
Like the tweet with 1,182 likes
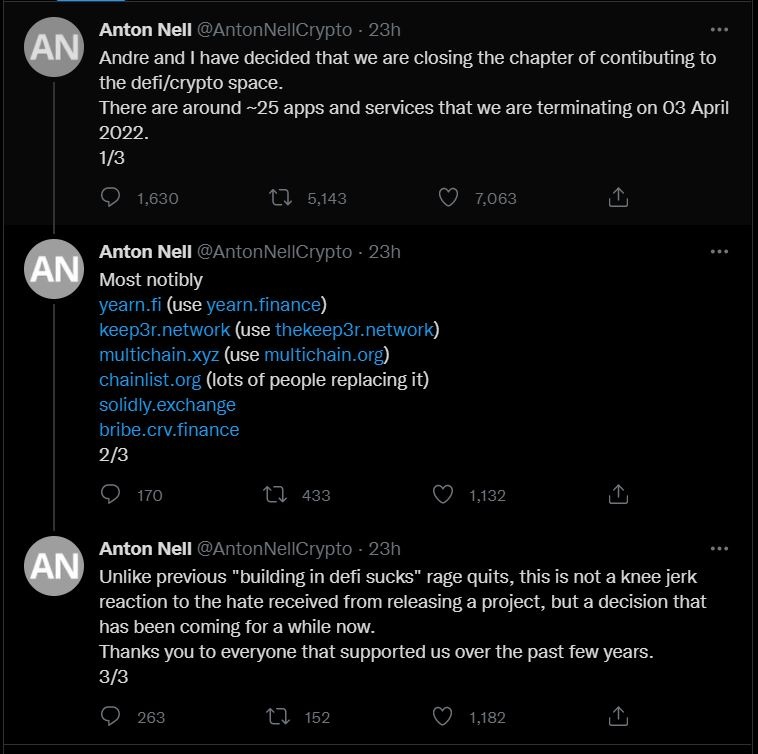coord(443,716)
